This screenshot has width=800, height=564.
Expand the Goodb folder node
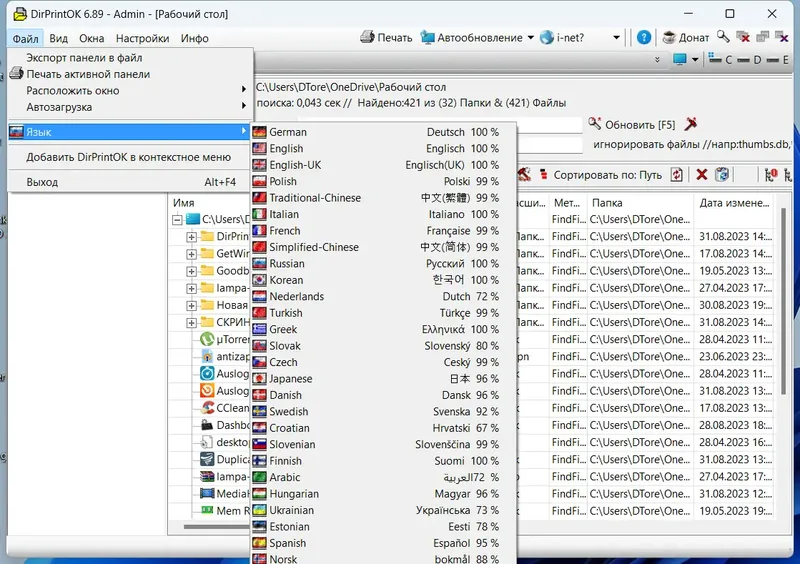pyautogui.click(x=191, y=272)
